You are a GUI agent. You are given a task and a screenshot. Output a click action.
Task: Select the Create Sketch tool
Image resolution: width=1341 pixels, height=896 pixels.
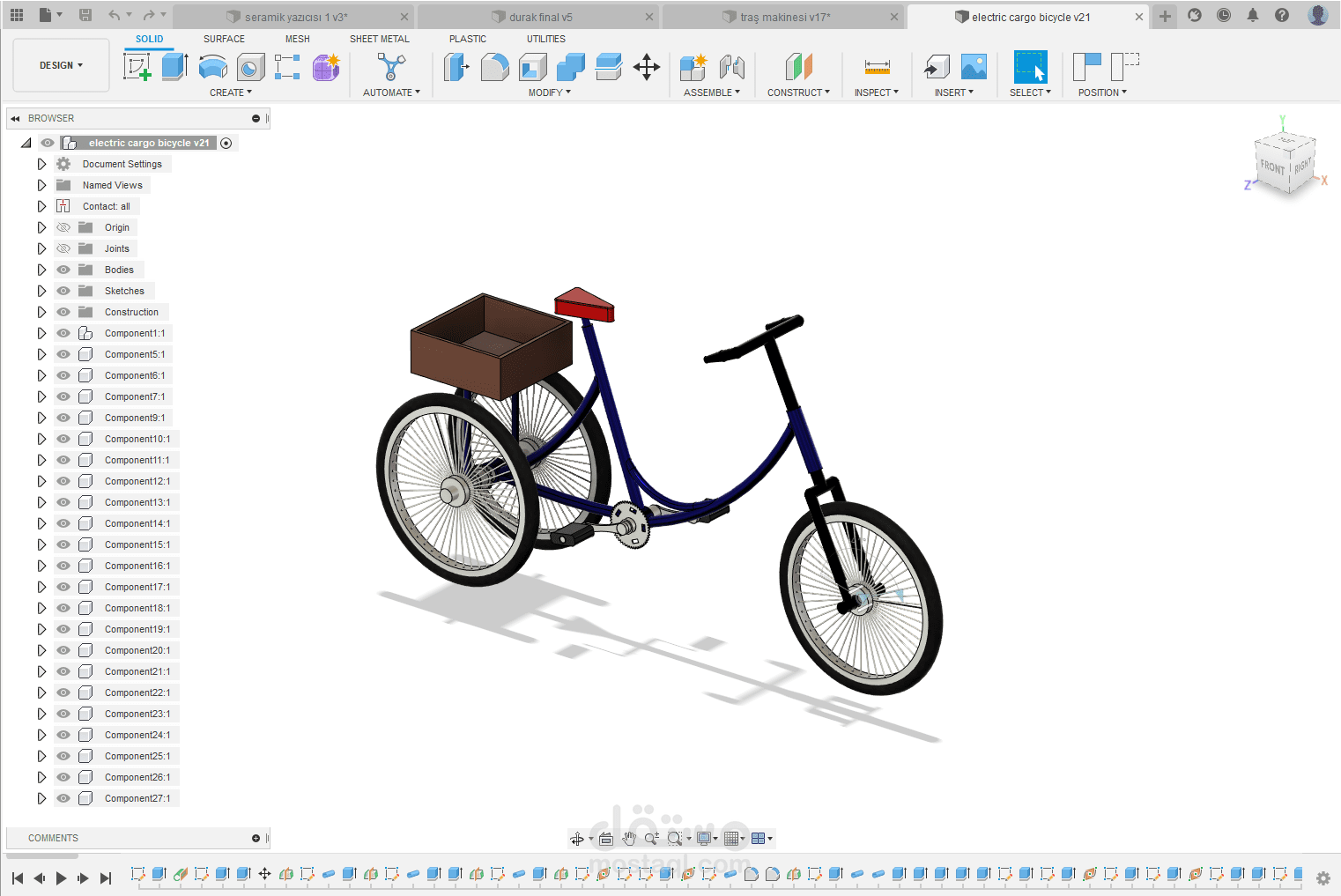coord(137,67)
